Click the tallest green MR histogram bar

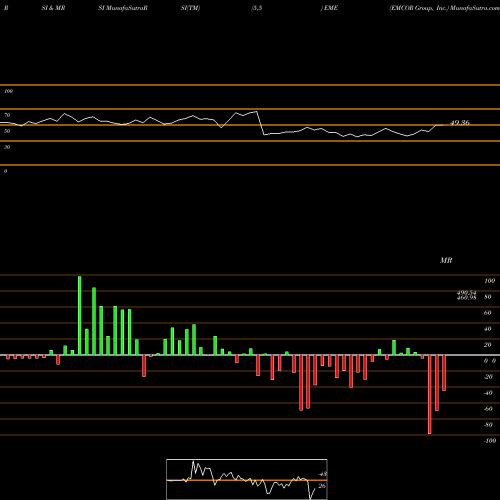pyautogui.click(x=80, y=315)
